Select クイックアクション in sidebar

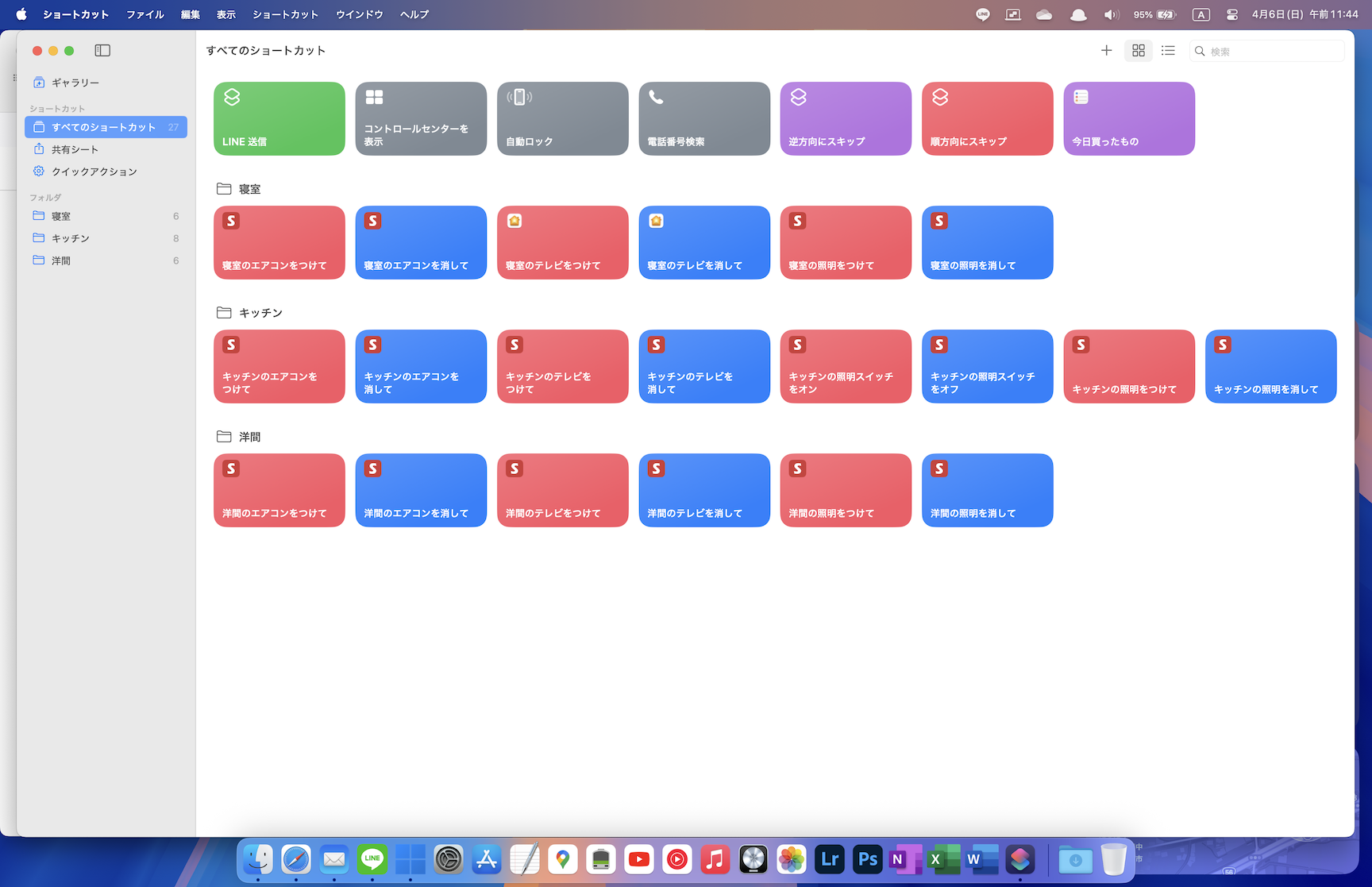pyautogui.click(x=94, y=172)
